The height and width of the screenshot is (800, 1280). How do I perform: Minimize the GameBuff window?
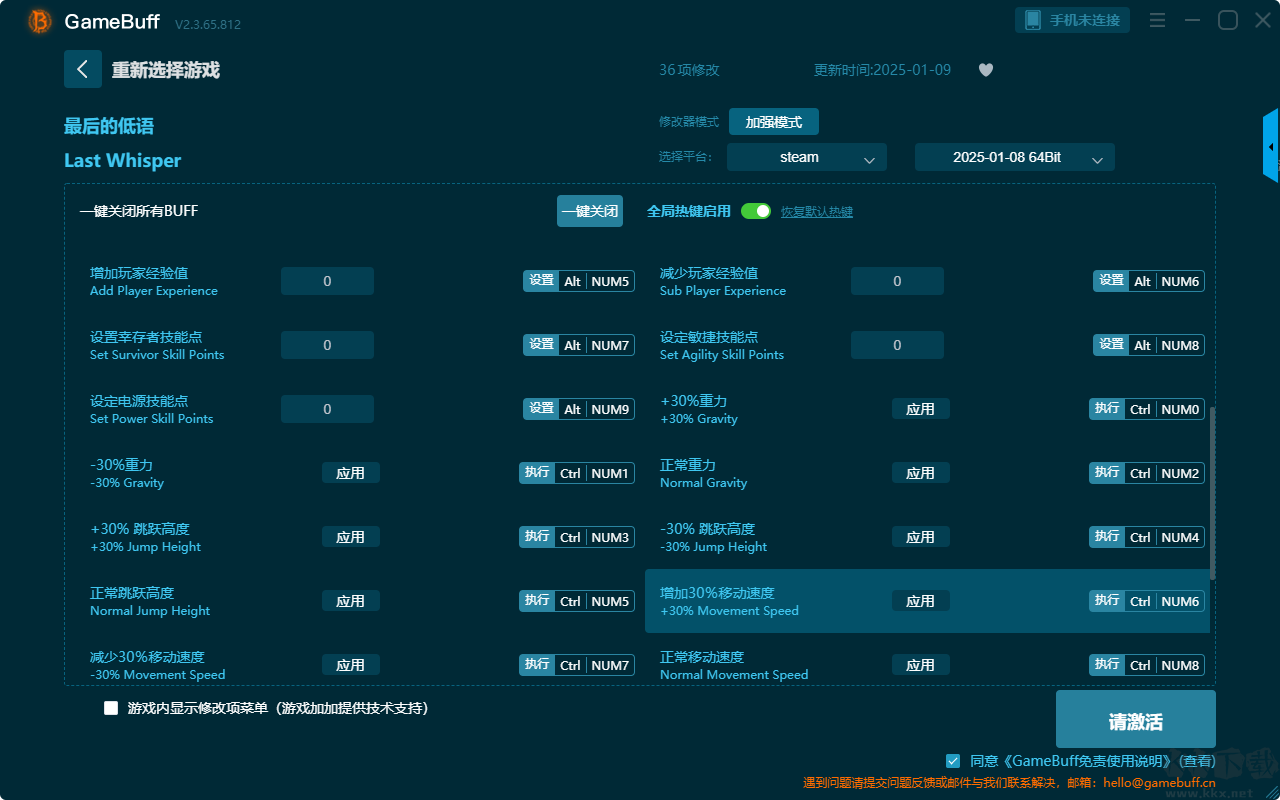(x=1192, y=20)
